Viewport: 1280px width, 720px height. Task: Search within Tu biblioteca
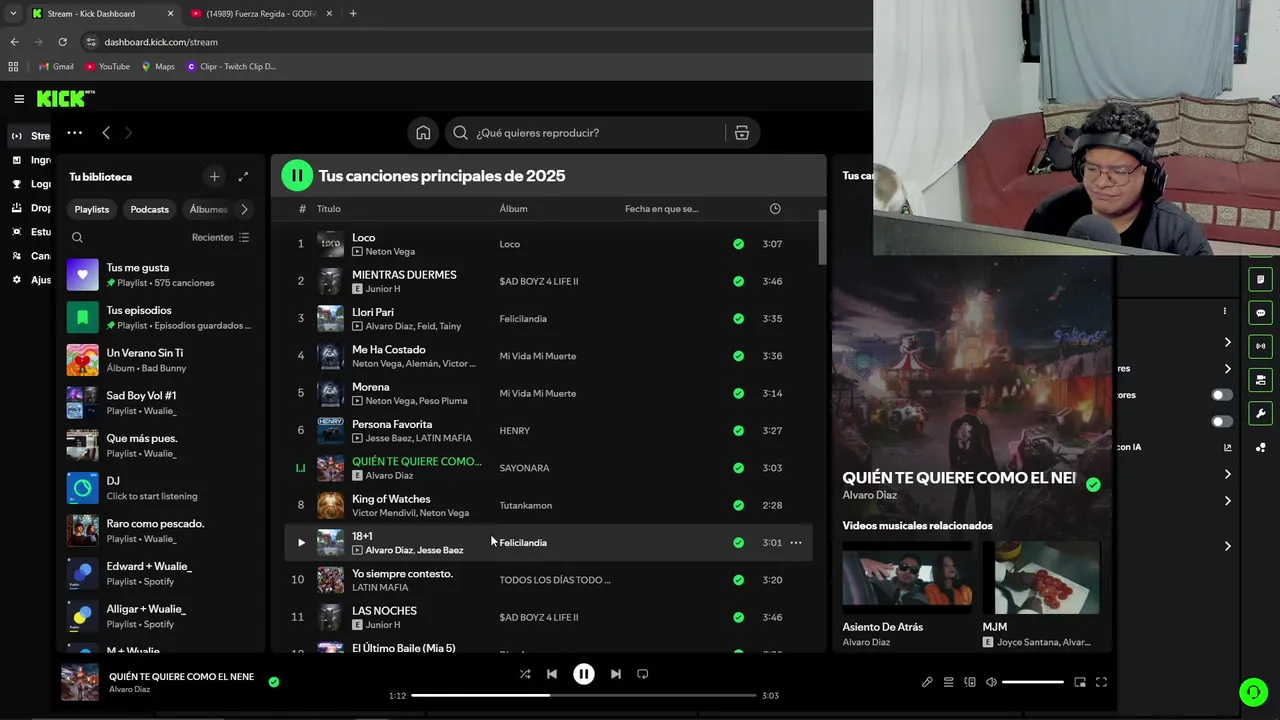click(x=77, y=238)
